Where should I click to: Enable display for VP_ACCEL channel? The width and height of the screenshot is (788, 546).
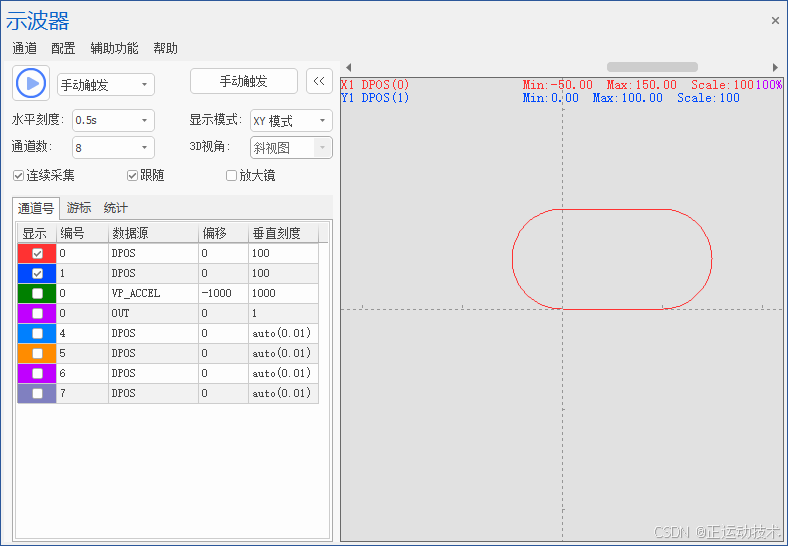[37, 294]
